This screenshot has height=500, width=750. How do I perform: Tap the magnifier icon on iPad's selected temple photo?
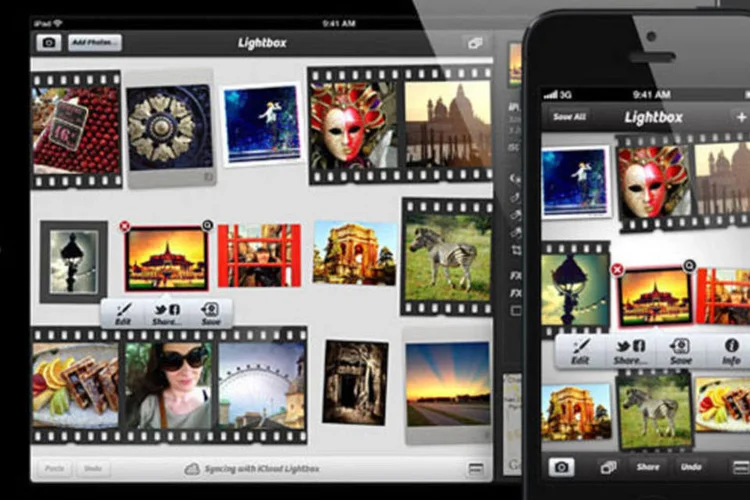(207, 225)
